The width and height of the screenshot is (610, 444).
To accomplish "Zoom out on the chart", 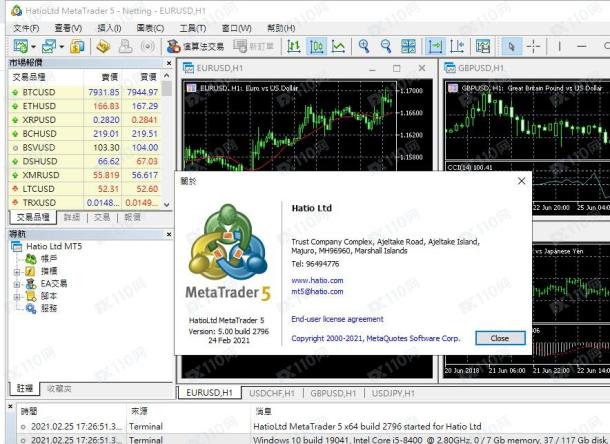I will (386, 46).
